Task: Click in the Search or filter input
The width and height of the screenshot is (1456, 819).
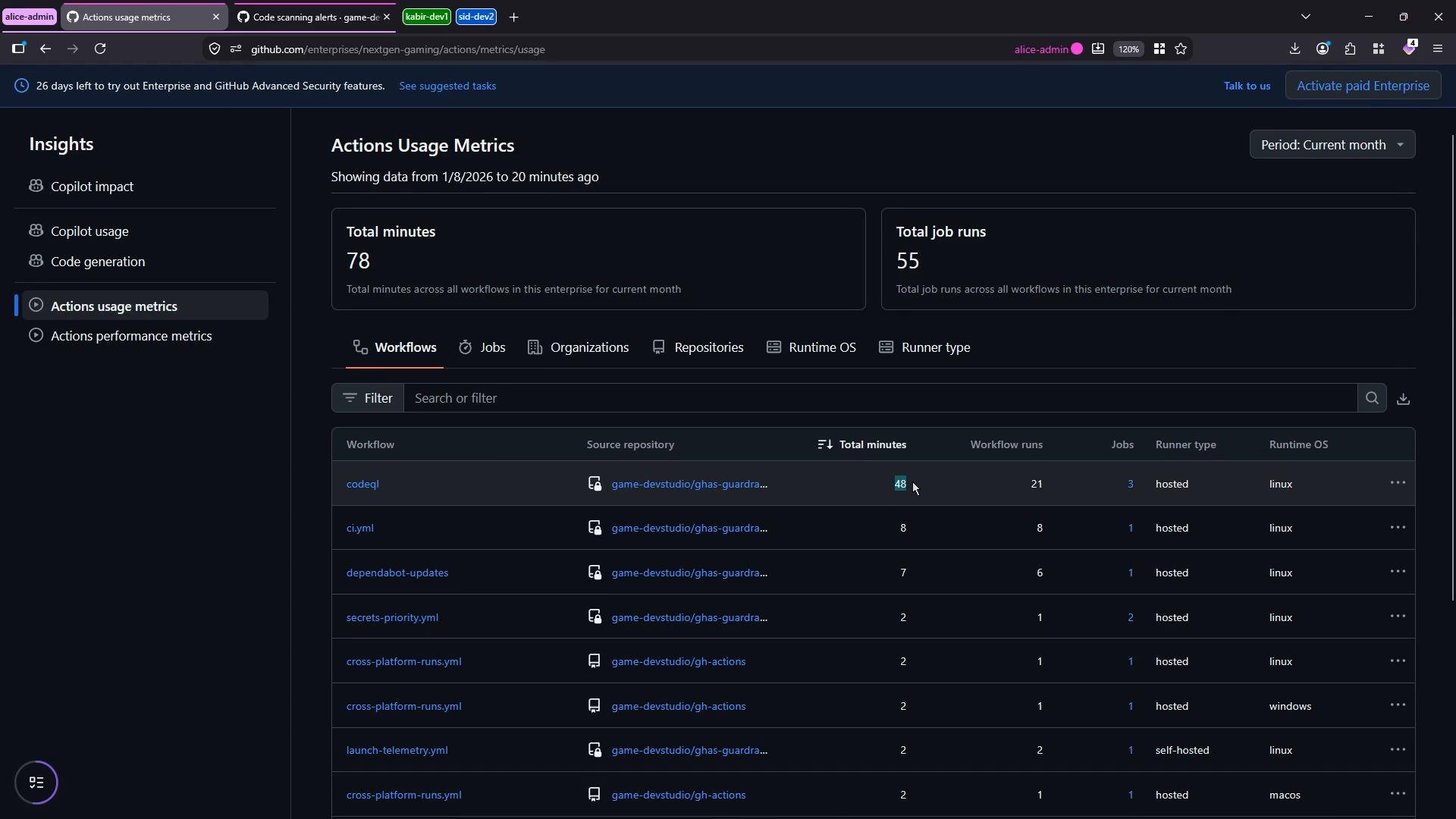Action: pyautogui.click(x=880, y=398)
